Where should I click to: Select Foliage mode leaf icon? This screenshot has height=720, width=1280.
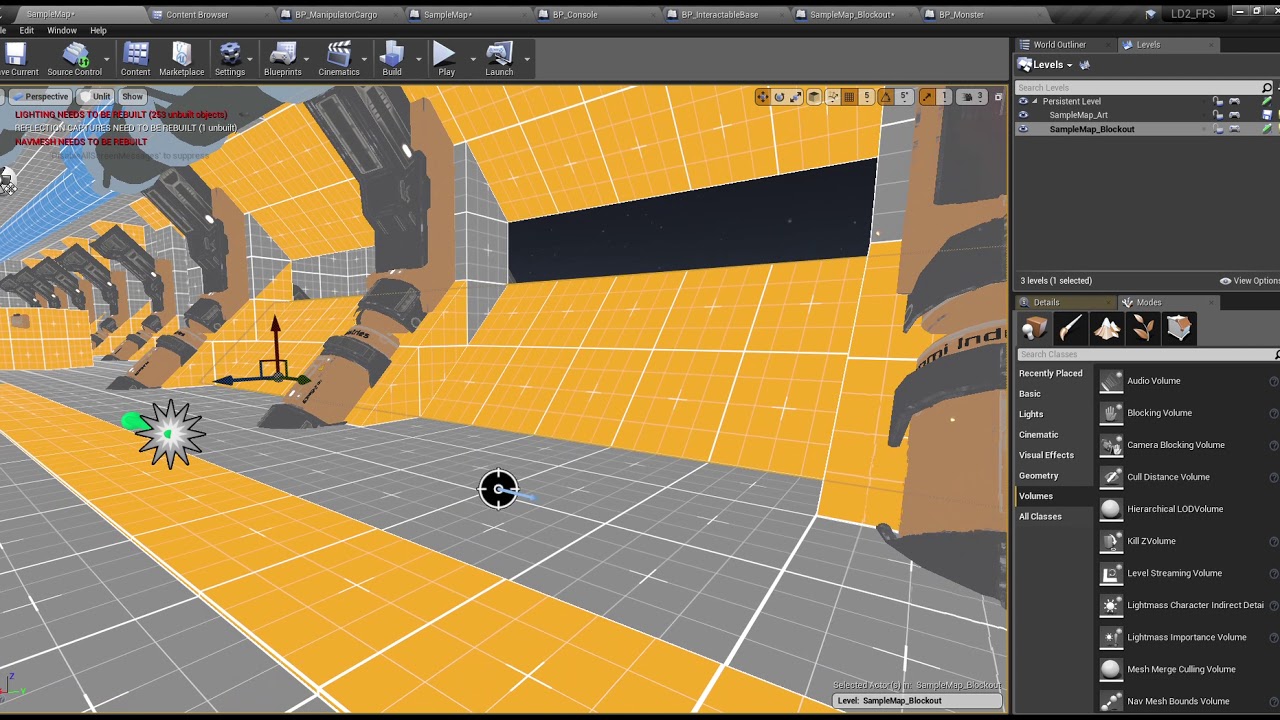coord(1143,328)
